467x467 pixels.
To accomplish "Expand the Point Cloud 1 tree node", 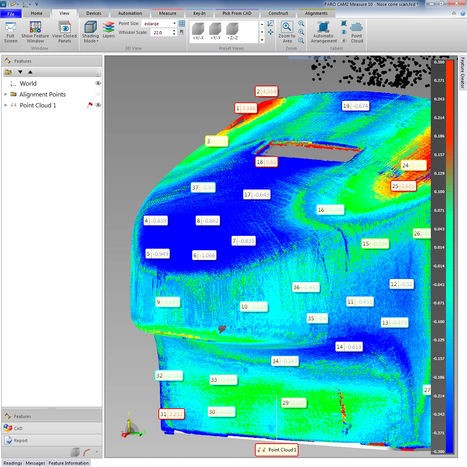I will coord(5,105).
